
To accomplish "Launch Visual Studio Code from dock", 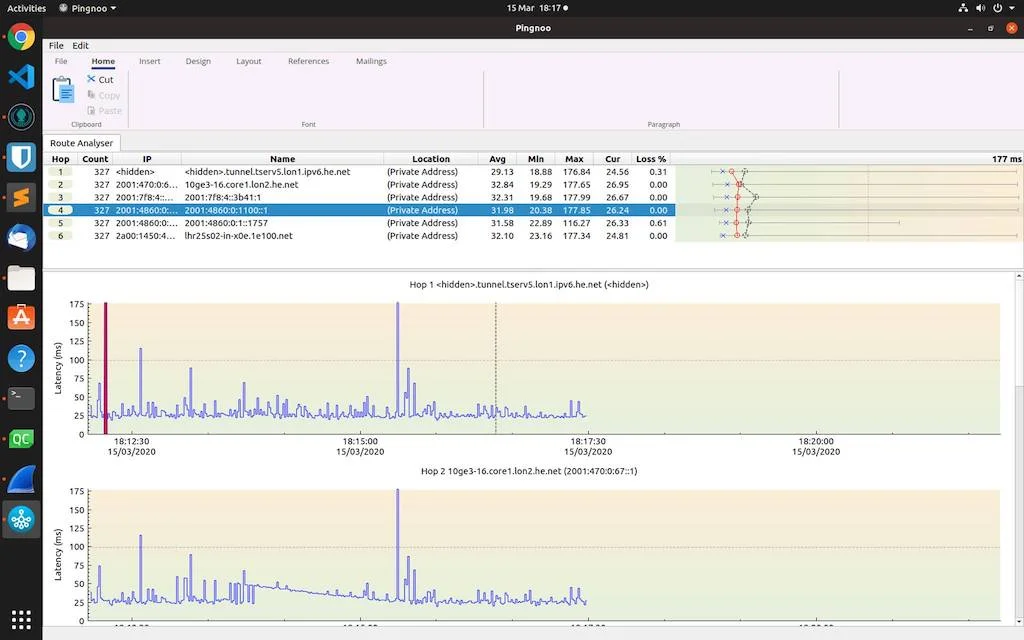I will click(x=21, y=77).
